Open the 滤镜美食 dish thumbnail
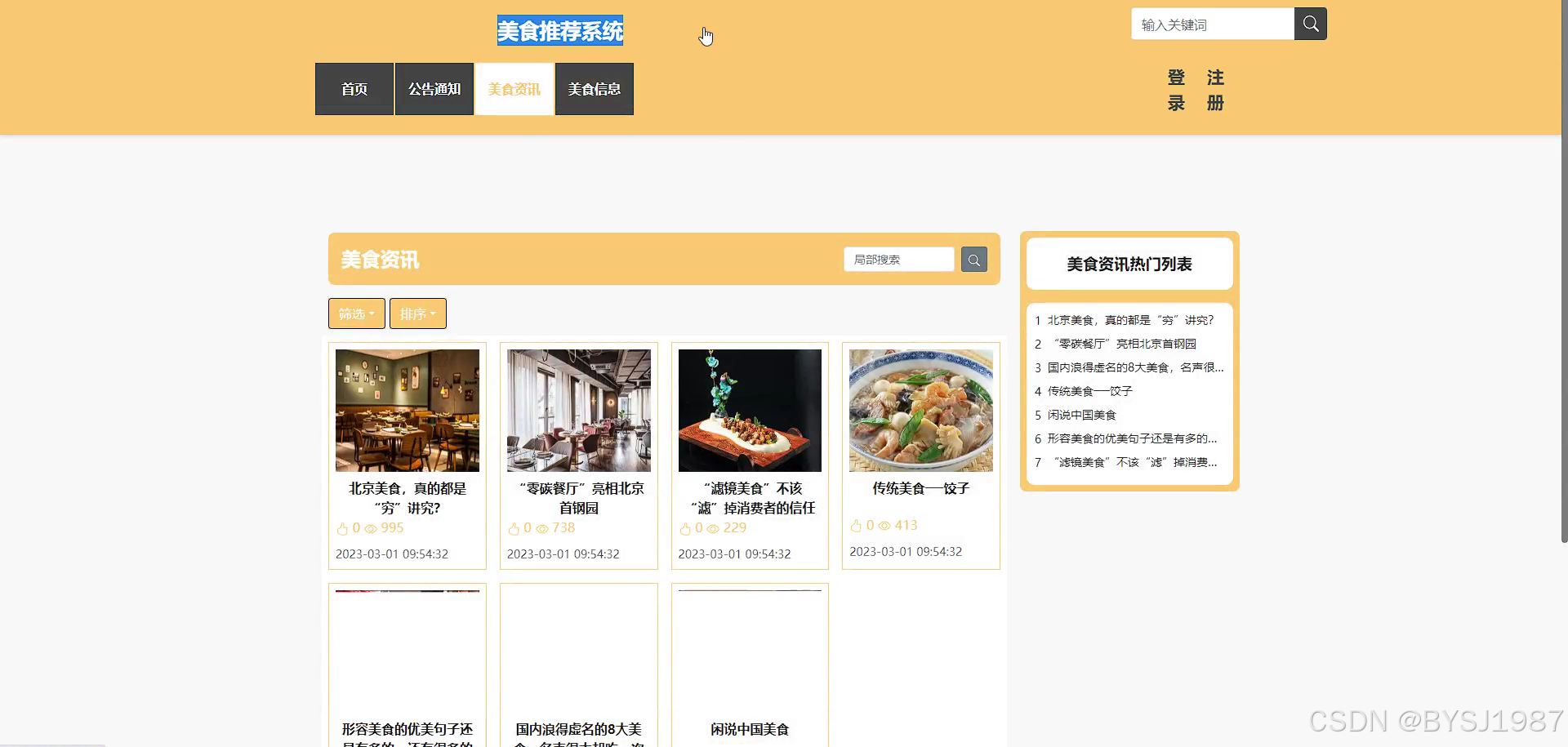 (x=750, y=411)
